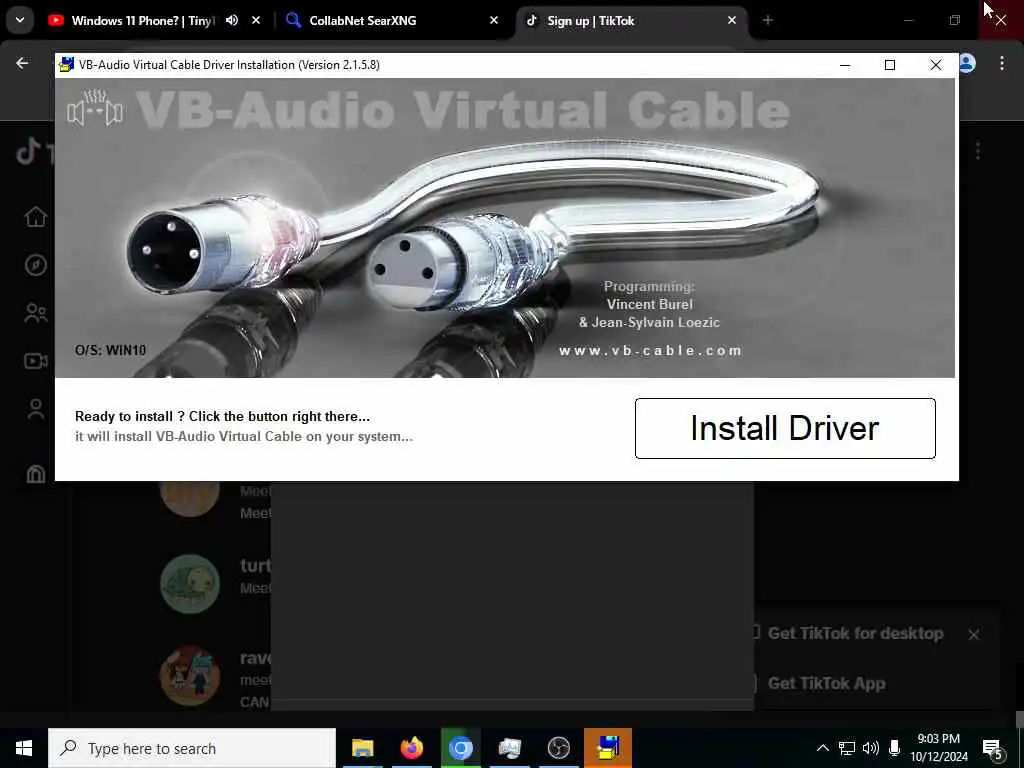Open File Explorer from the taskbar

click(362, 748)
